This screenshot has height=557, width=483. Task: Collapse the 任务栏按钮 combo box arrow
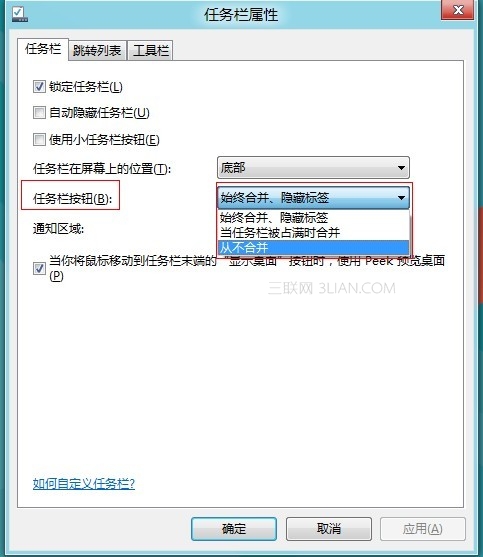point(401,197)
